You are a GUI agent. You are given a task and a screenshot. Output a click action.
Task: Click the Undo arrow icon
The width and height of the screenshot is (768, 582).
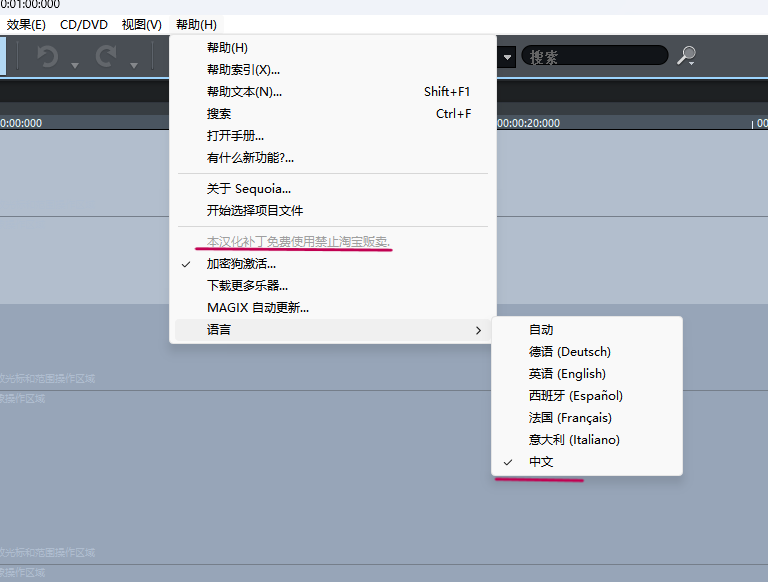click(48, 56)
